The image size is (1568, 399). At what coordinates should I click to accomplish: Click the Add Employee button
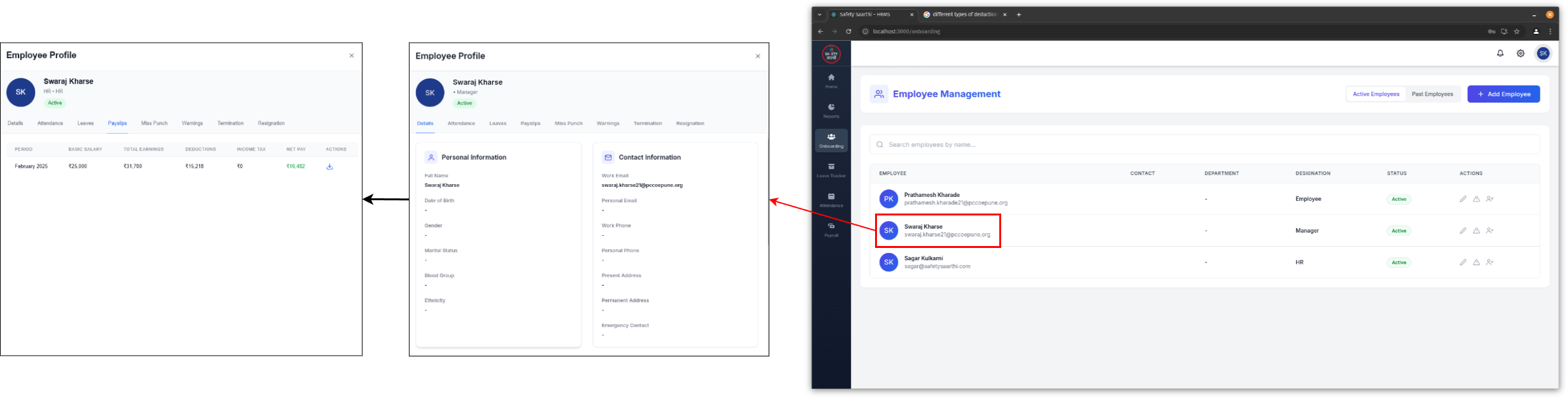click(1503, 94)
